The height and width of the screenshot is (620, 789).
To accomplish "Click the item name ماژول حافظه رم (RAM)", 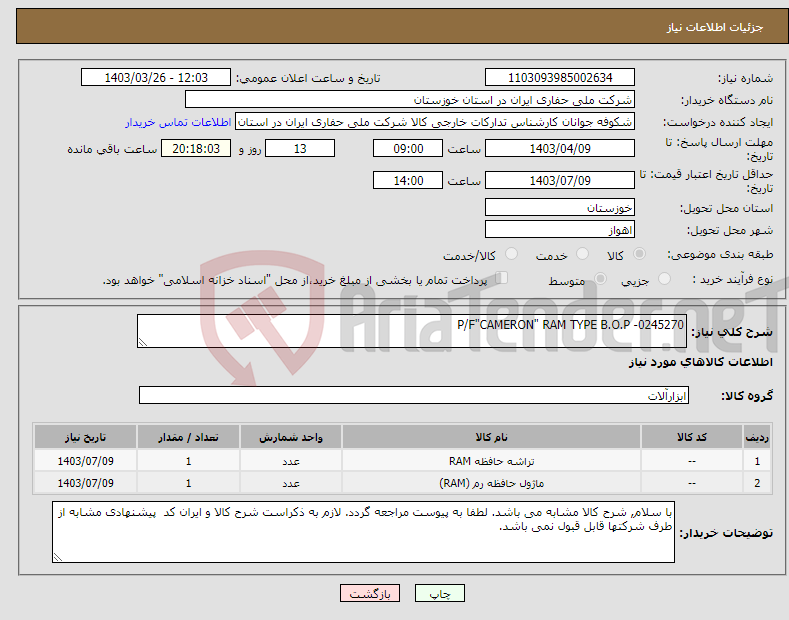I will [491, 483].
